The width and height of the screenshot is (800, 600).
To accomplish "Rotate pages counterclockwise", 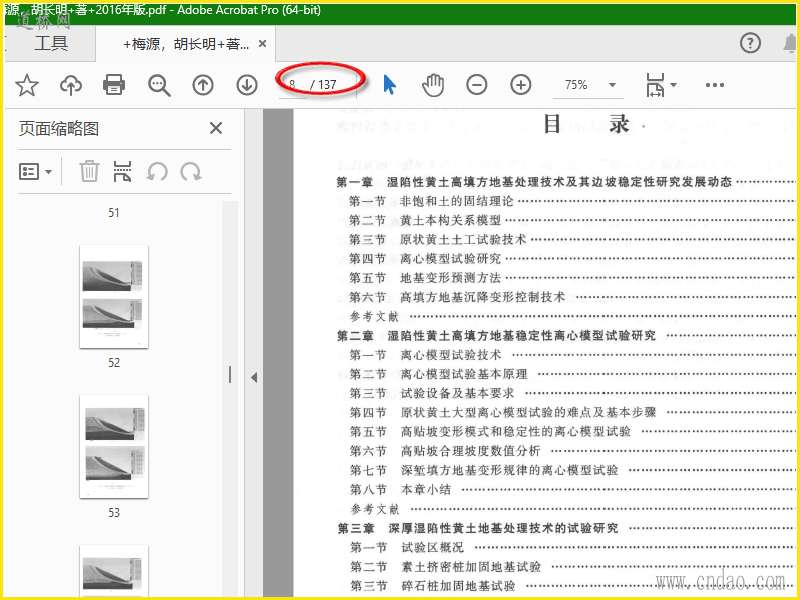I will click(157, 172).
